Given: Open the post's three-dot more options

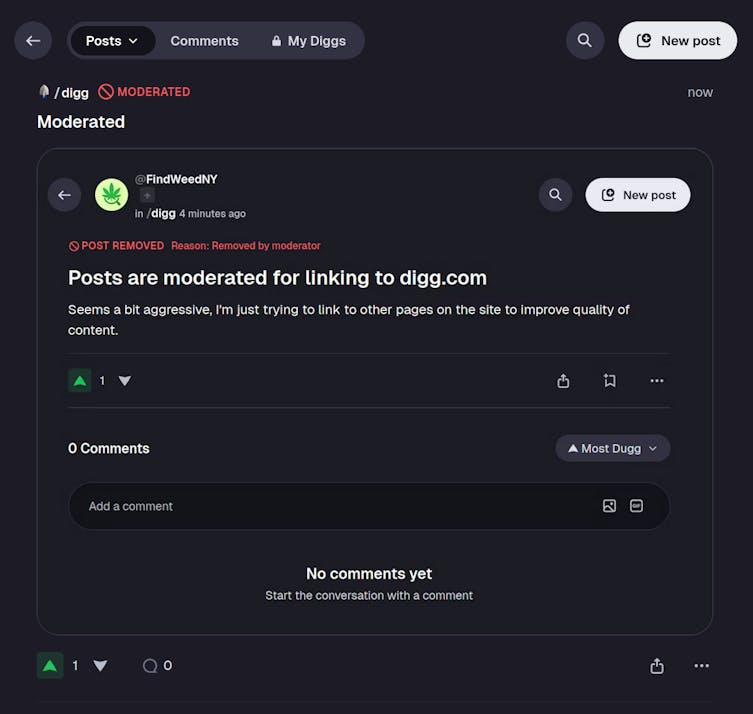Looking at the screenshot, I should [657, 381].
